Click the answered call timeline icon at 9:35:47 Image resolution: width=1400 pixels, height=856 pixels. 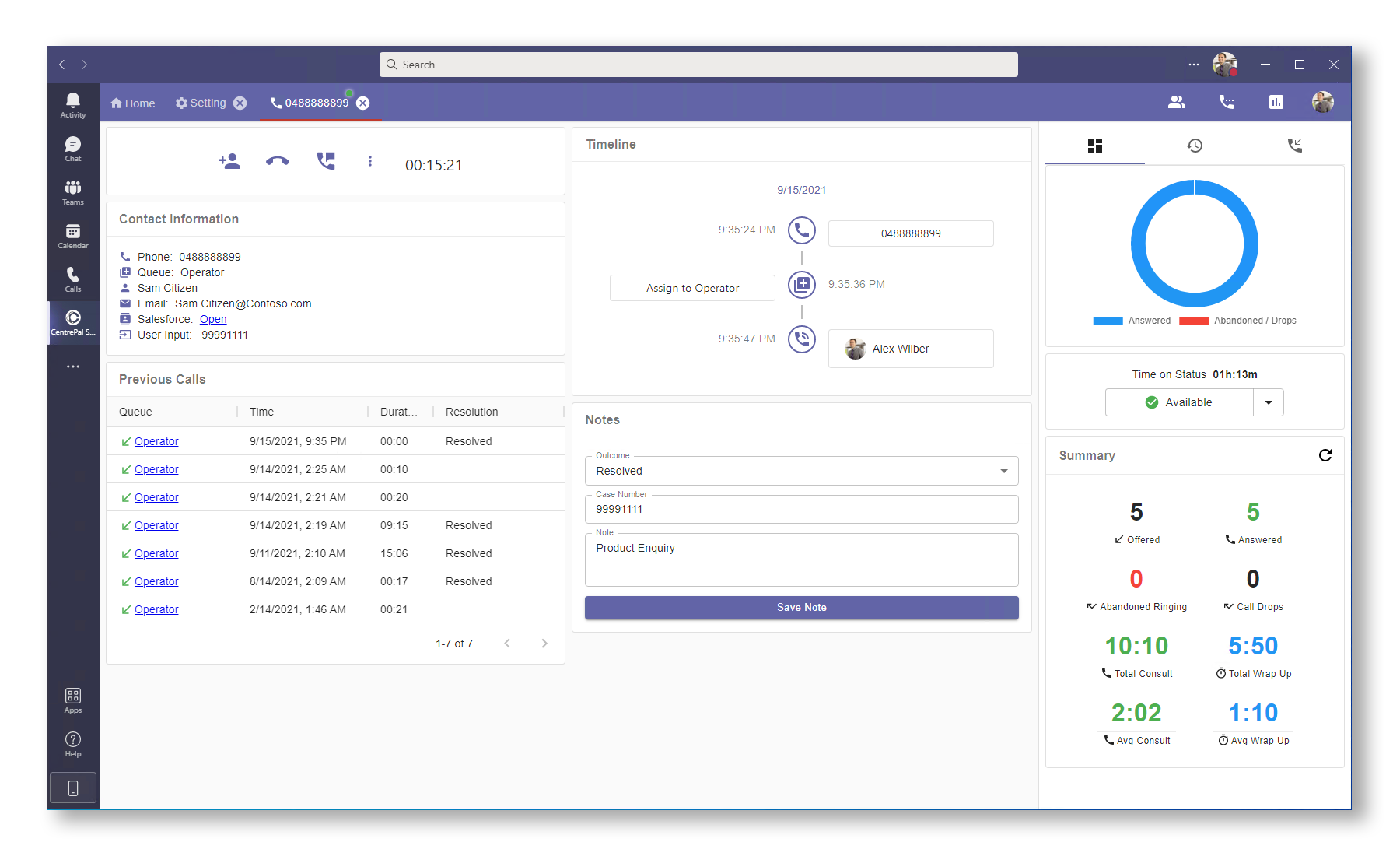(x=802, y=339)
